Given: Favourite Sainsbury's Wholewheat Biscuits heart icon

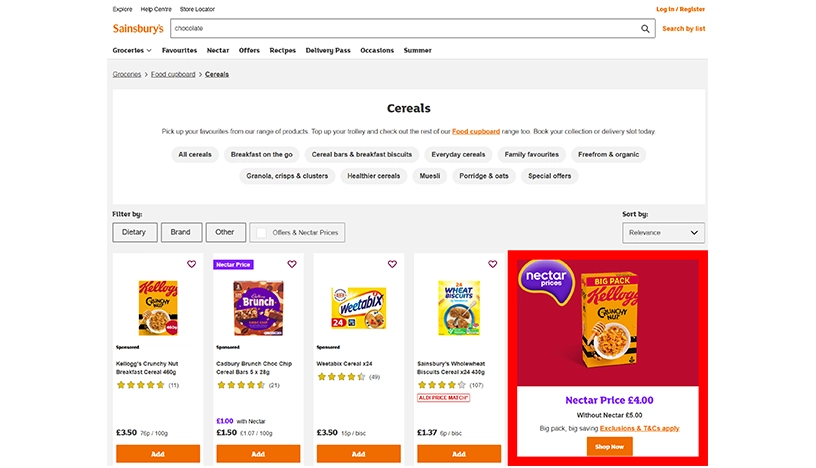Looking at the screenshot, I should pyautogui.click(x=492, y=264).
